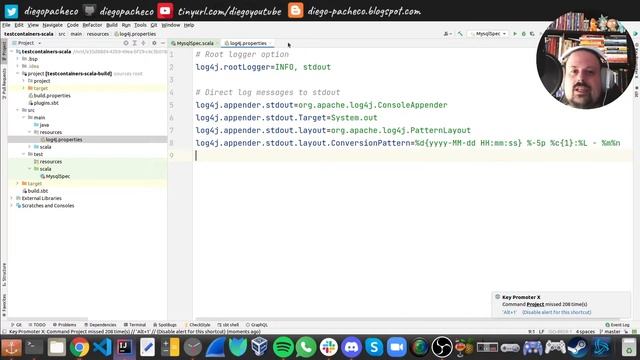Screen dimensions: 640x360
Task: Click the master git branch widget
Action: click(610, 332)
